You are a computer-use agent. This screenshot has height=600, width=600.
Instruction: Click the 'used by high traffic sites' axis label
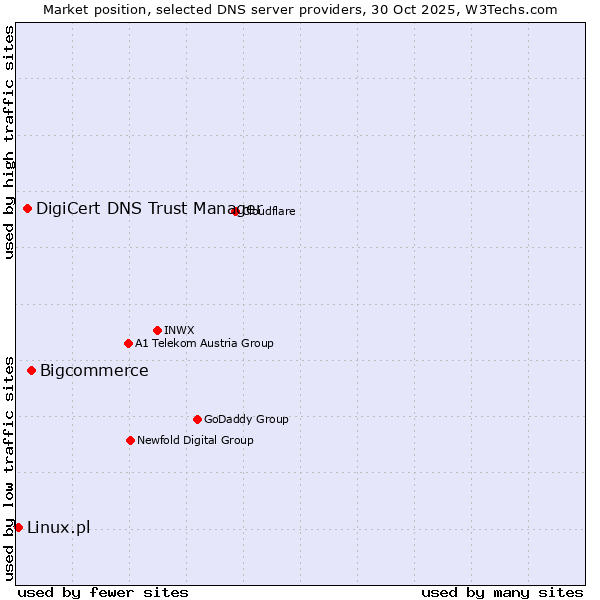(9, 142)
